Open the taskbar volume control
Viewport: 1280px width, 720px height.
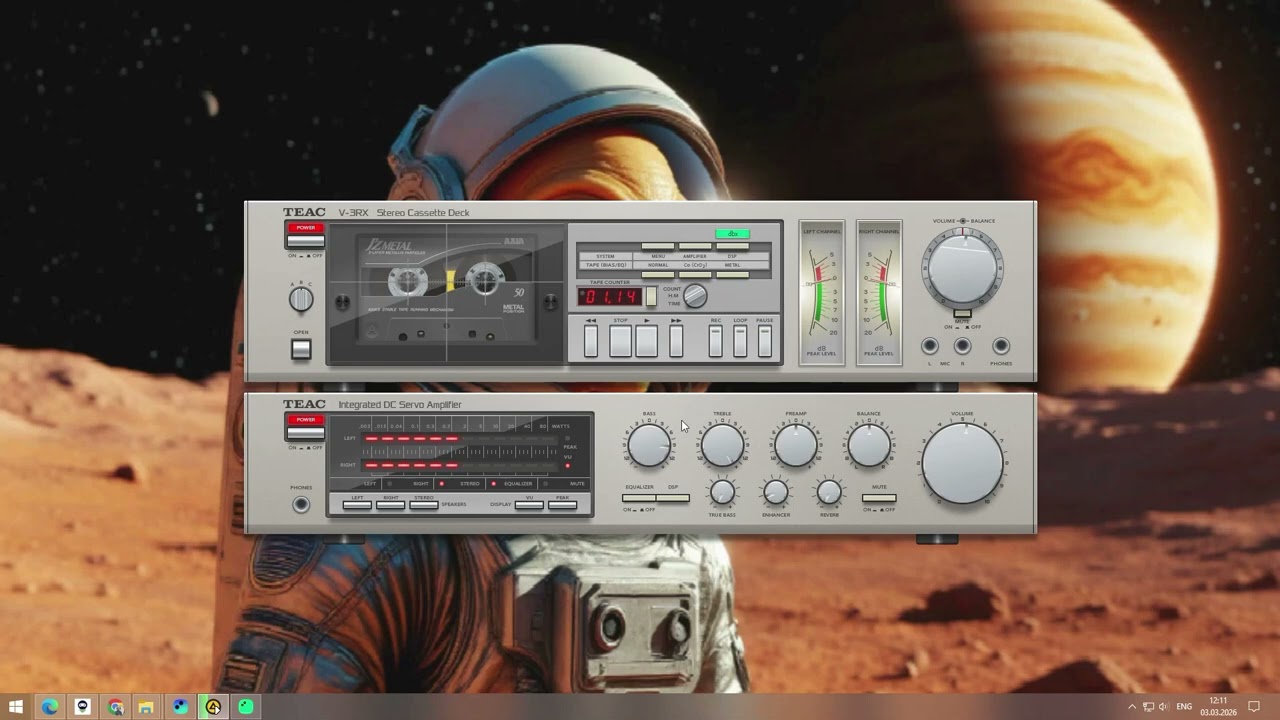(x=1163, y=707)
